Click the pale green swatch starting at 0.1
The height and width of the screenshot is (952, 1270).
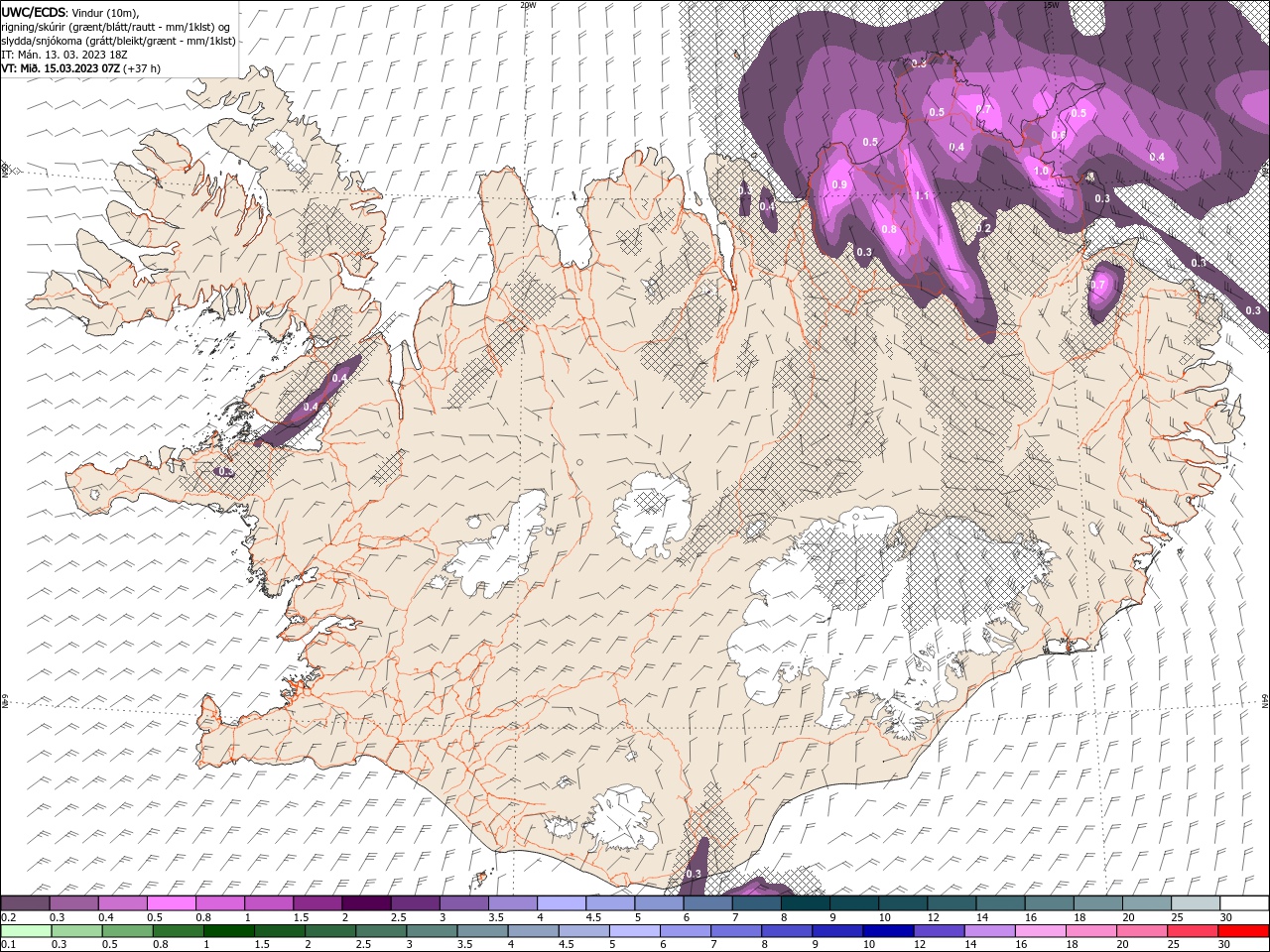(x=26, y=930)
